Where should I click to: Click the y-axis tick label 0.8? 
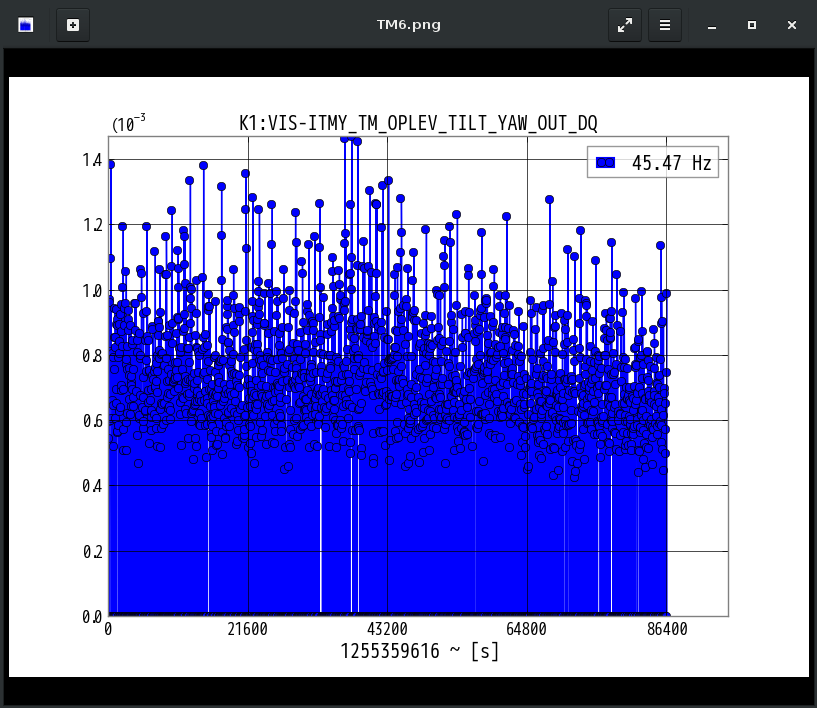click(x=92, y=356)
